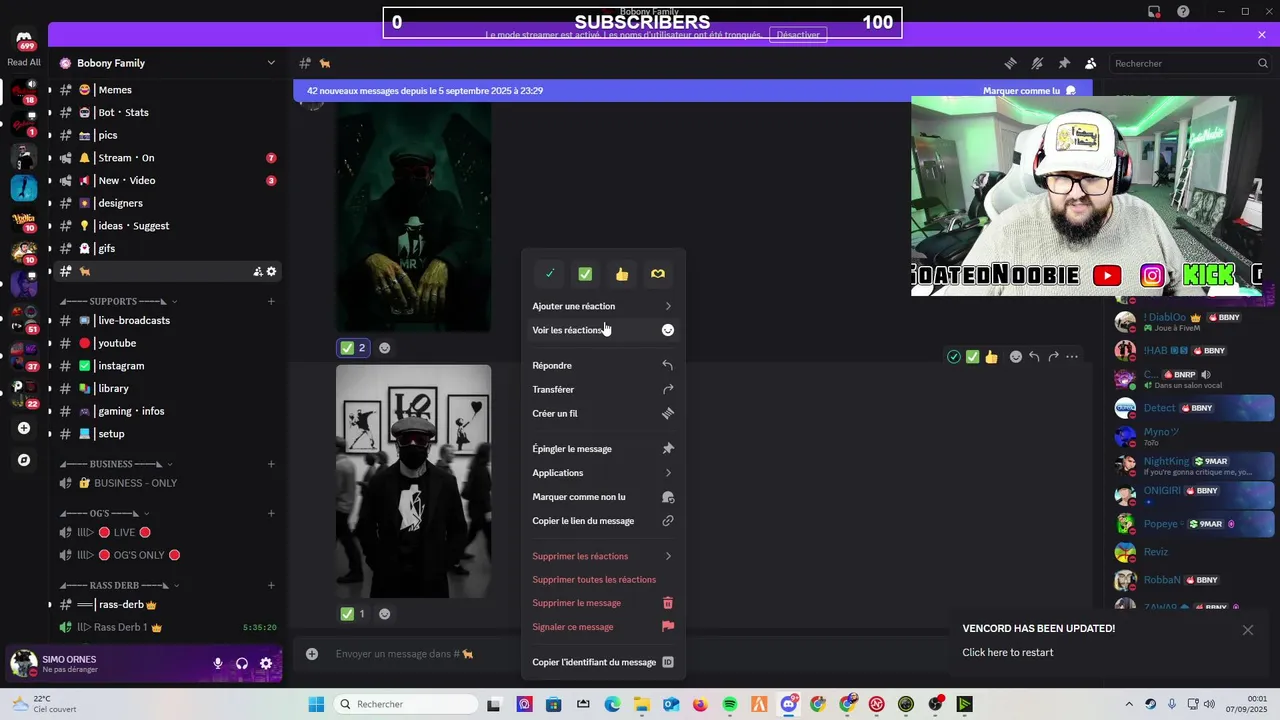Click Read All at top of server list

click(24, 62)
